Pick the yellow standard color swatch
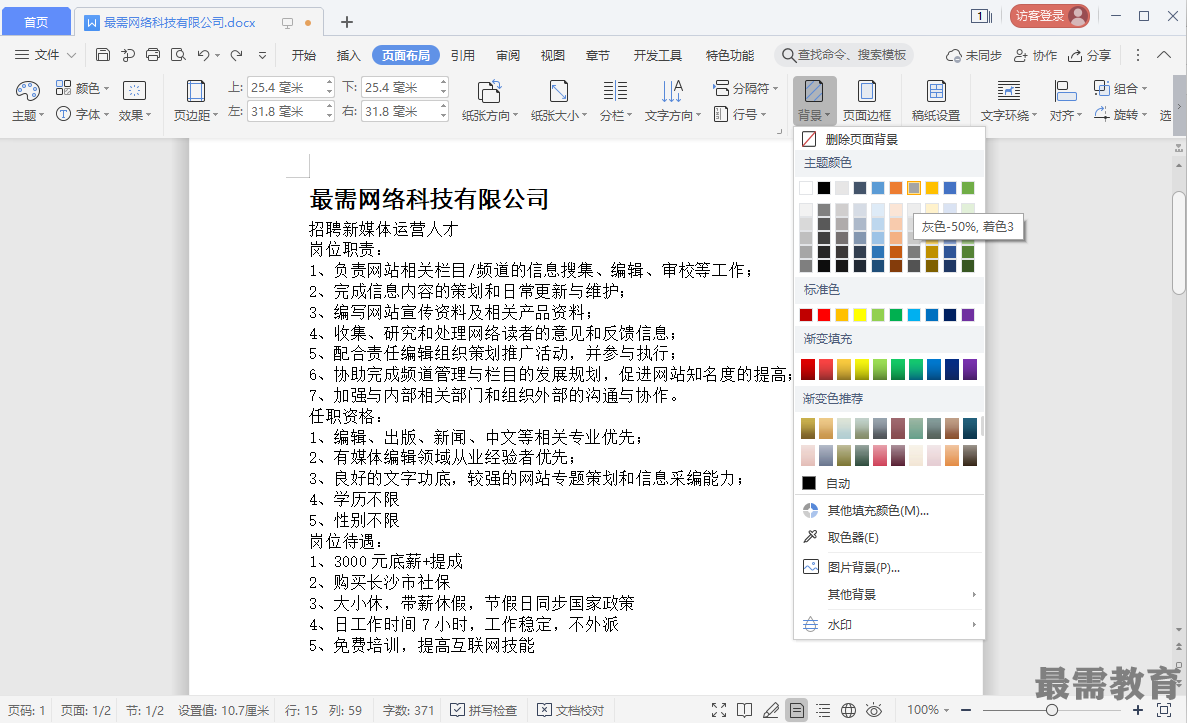The image size is (1187, 723). click(860, 315)
